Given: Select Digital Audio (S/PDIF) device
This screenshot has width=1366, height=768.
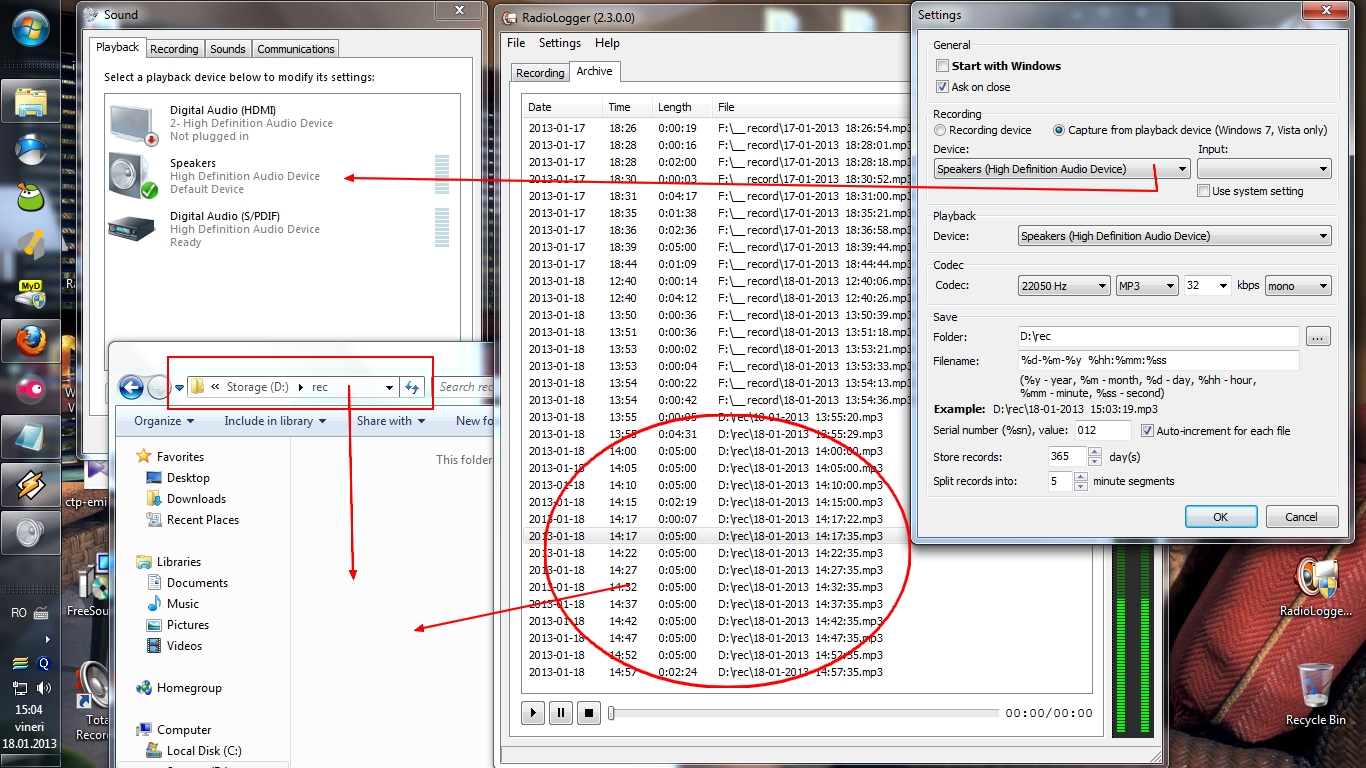Looking at the screenshot, I should click(281, 229).
